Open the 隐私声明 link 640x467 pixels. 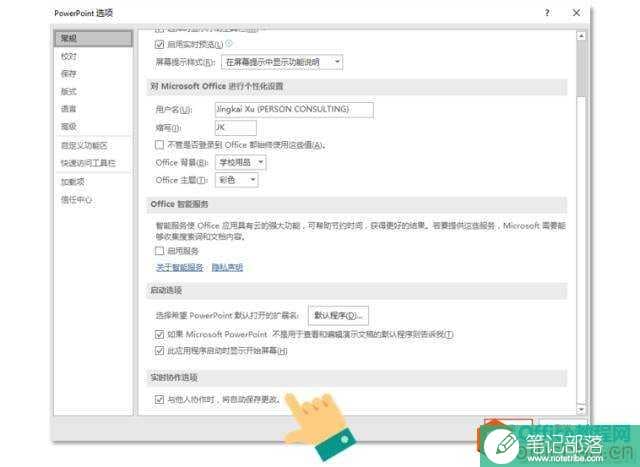227,268
